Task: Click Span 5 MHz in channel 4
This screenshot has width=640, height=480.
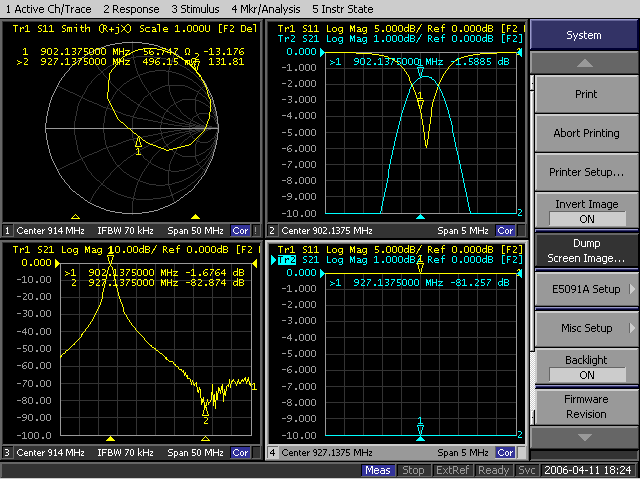Action: (463, 453)
